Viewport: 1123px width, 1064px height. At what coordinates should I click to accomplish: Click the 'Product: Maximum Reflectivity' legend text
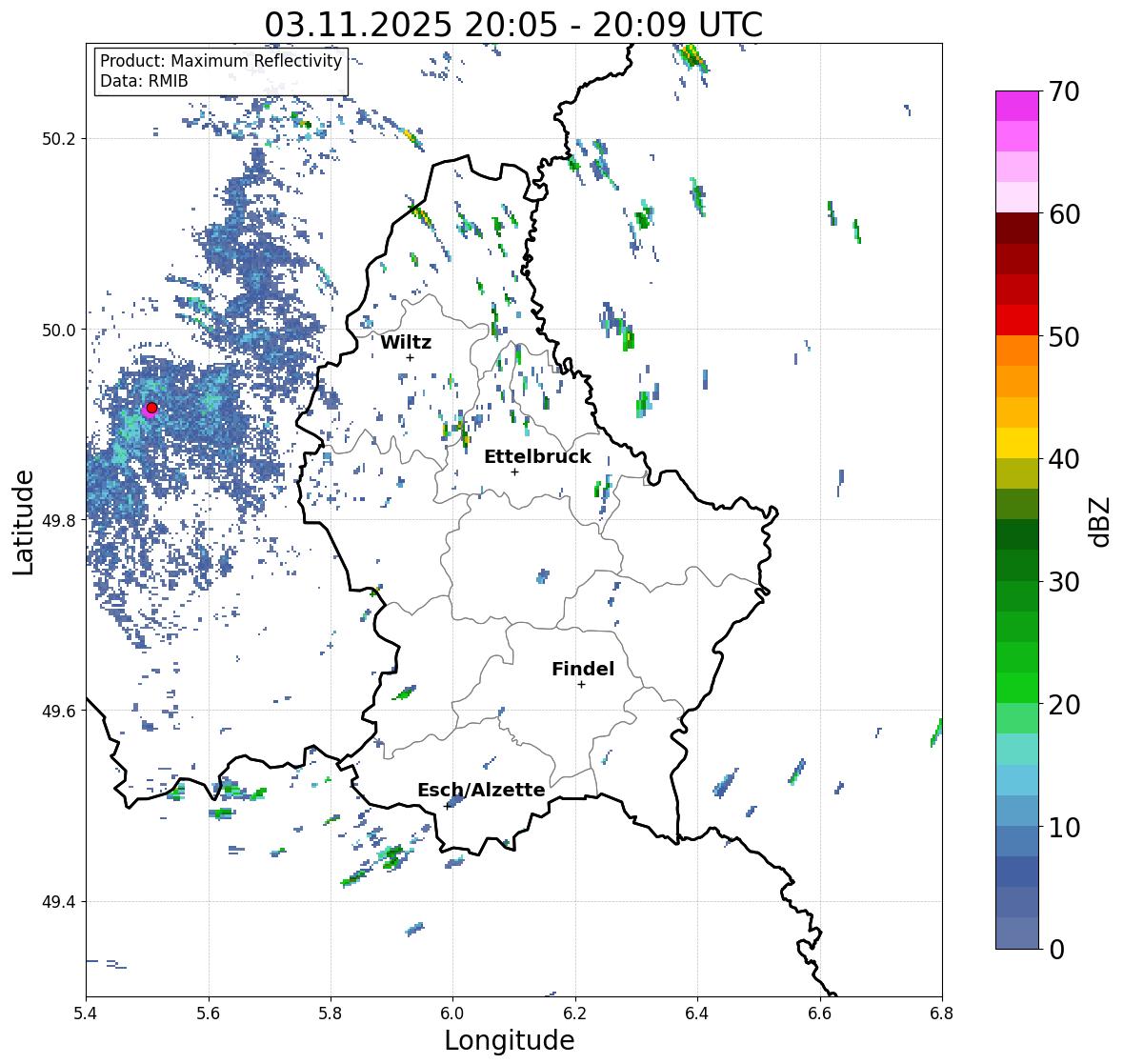(x=221, y=61)
